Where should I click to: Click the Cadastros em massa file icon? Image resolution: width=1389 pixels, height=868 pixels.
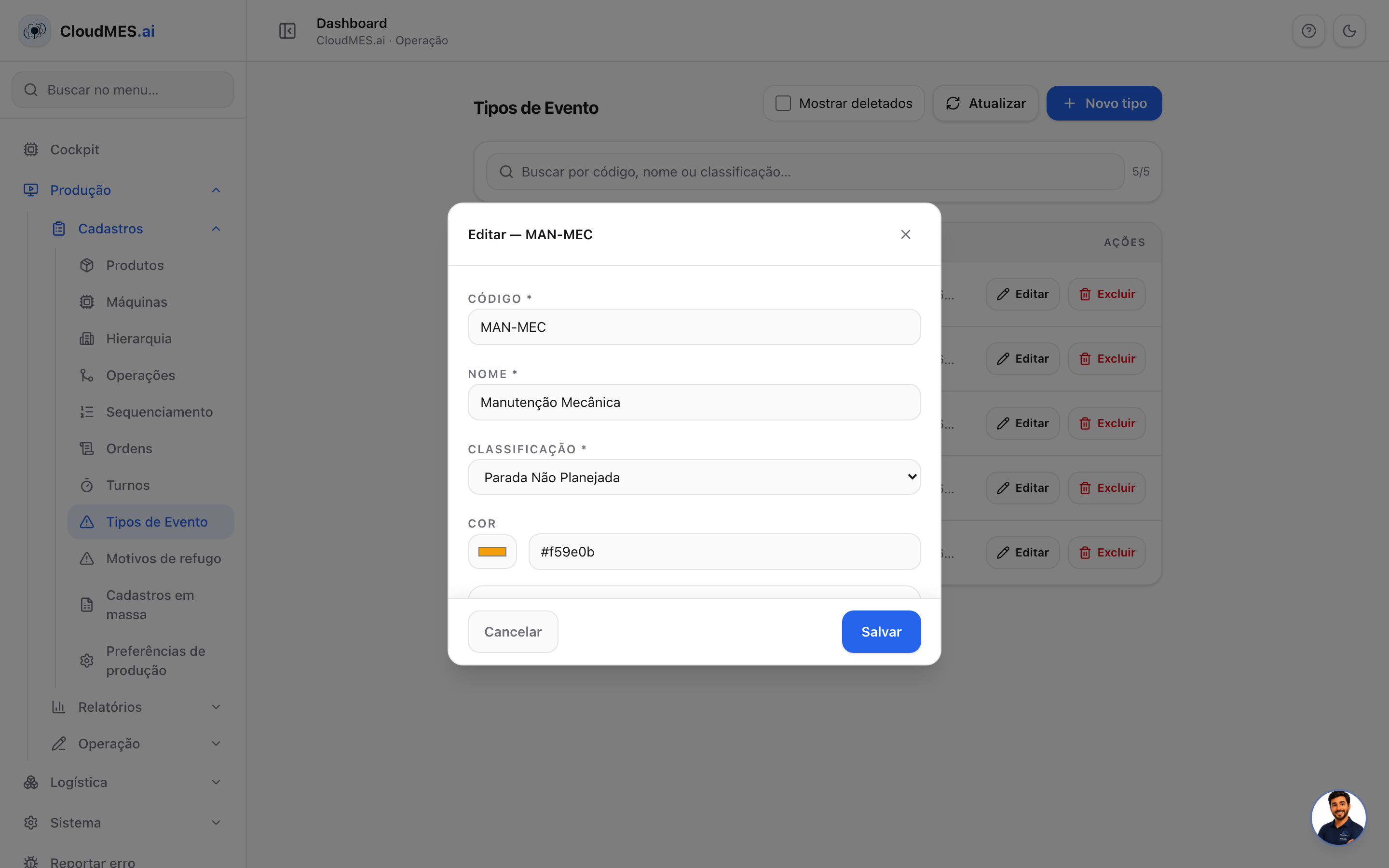(x=87, y=605)
